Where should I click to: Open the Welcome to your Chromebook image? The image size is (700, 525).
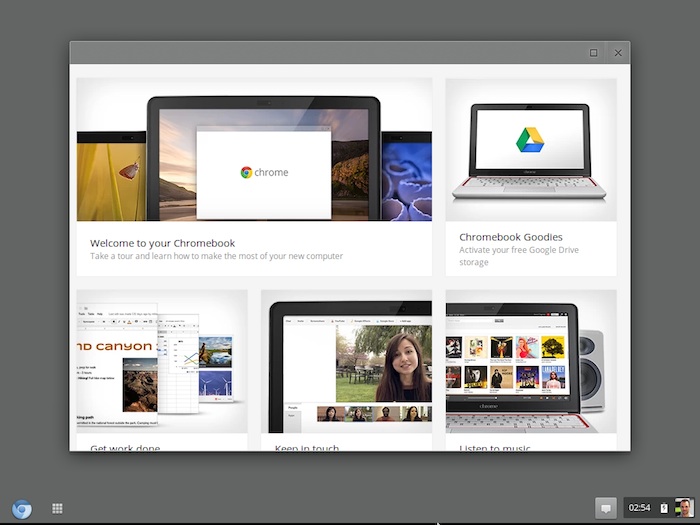[254, 150]
